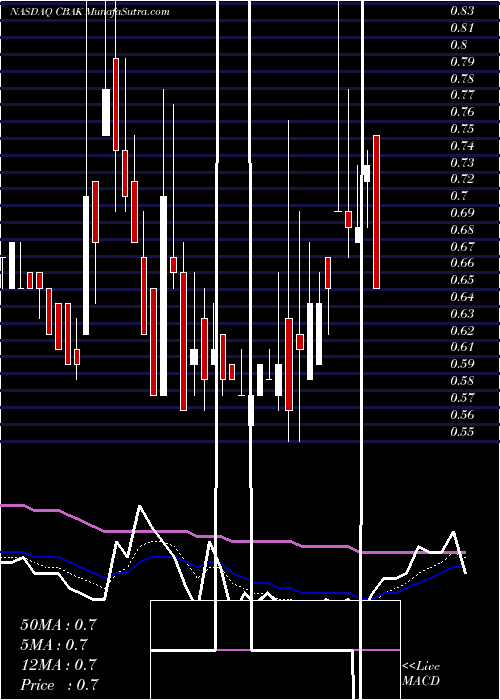The width and height of the screenshot is (500, 700).
Task: Click the NASDAQ CBAK MunafaSutra.com chart title
Action: click(90, 12)
